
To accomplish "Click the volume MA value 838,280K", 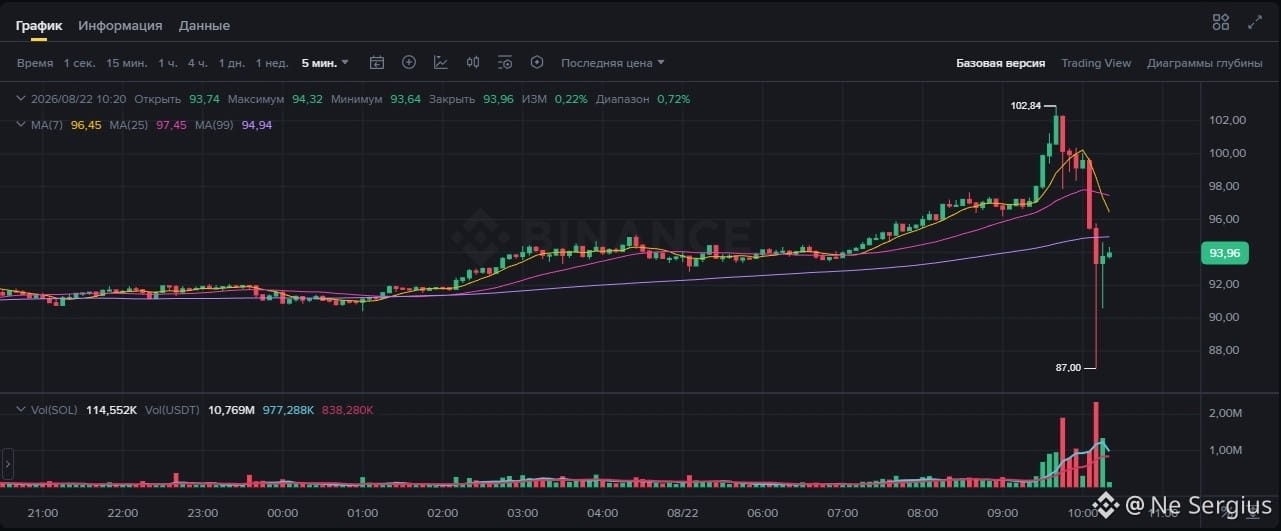I will pyautogui.click(x=349, y=410).
